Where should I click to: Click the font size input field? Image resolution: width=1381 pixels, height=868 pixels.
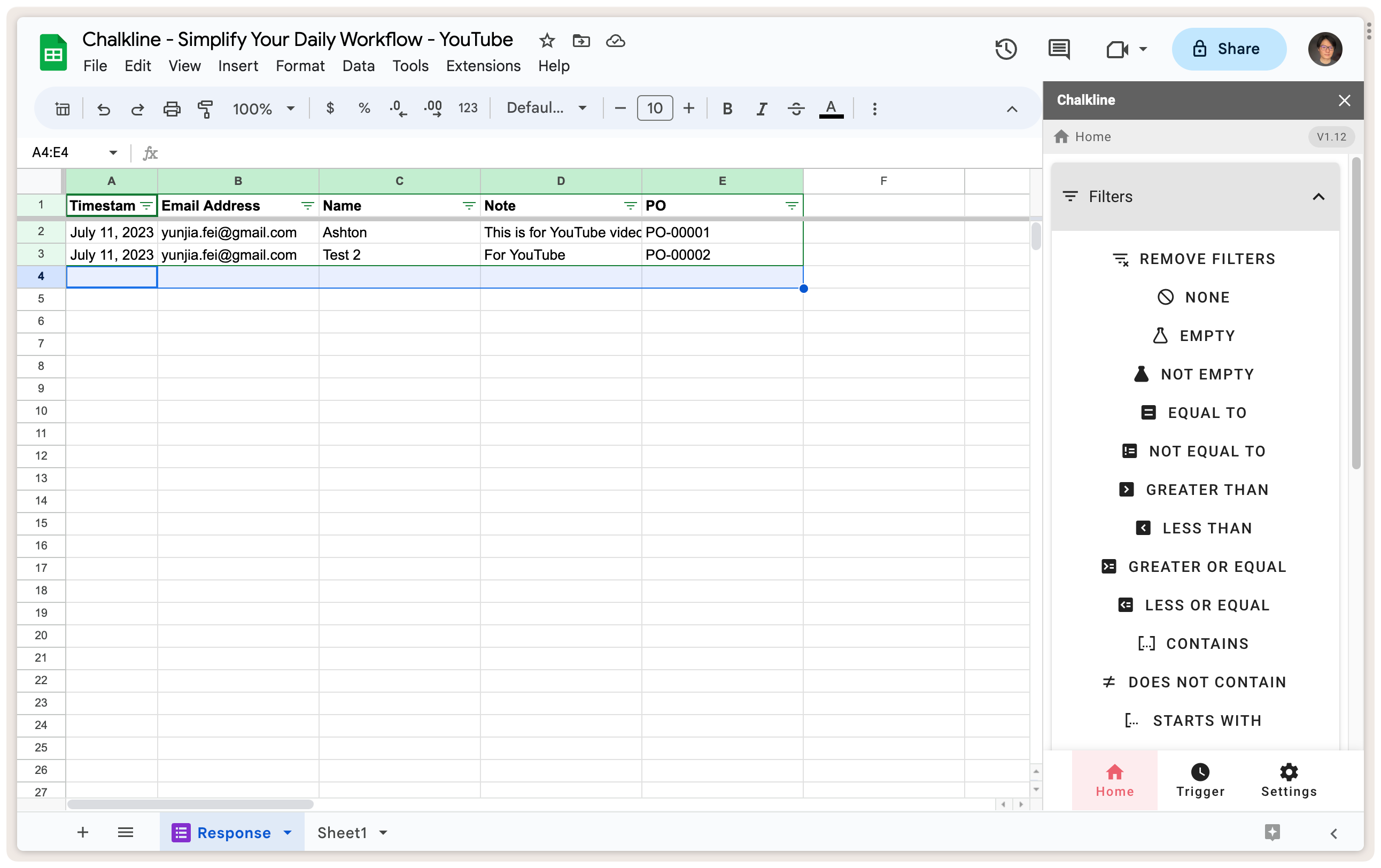coord(654,108)
